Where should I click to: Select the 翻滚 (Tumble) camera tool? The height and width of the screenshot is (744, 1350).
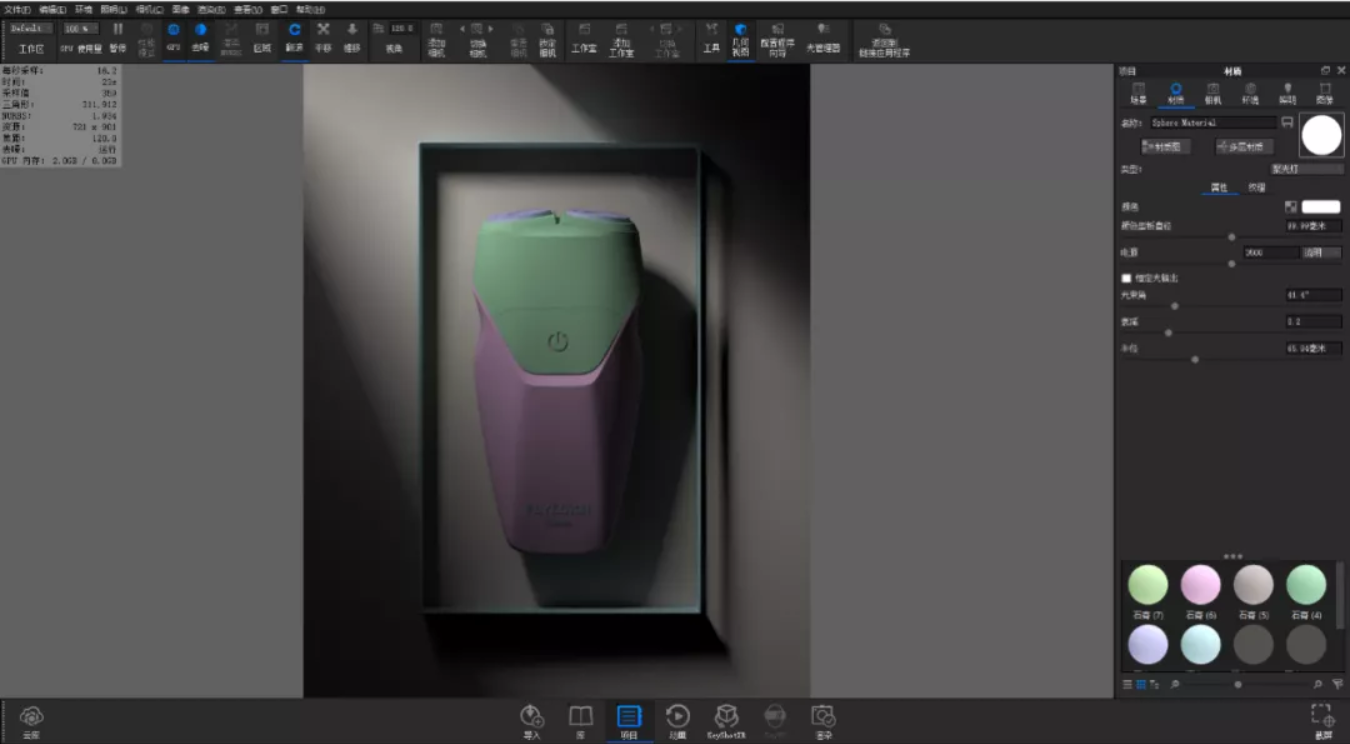click(294, 36)
